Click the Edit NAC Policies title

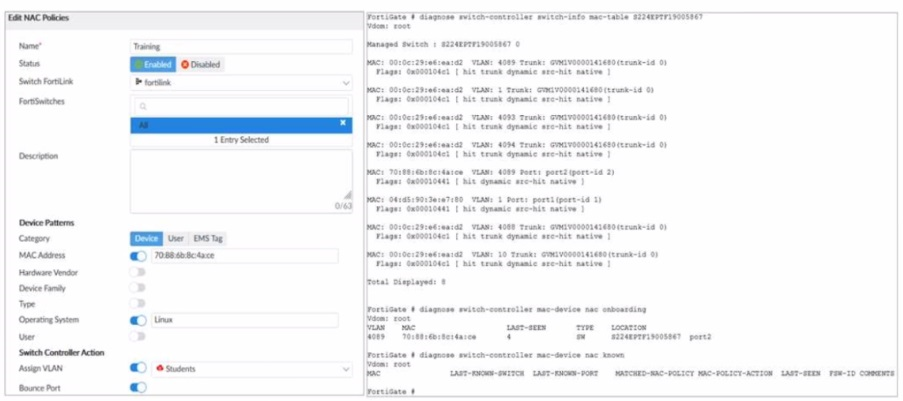[39, 18]
